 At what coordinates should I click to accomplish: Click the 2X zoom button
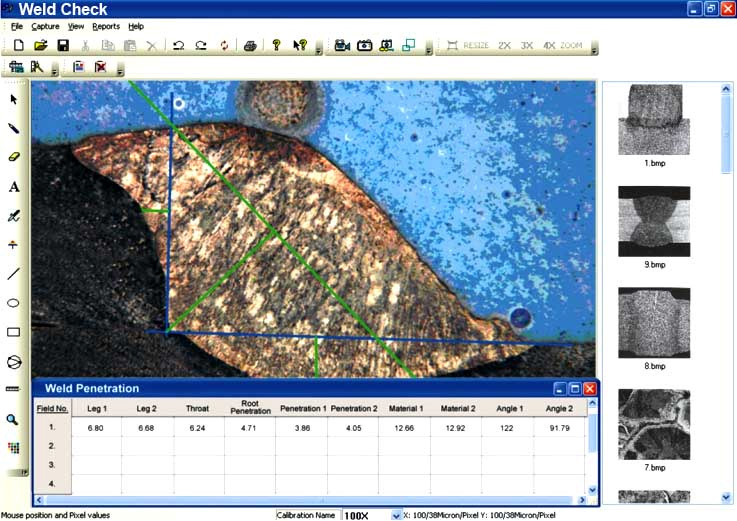click(504, 46)
